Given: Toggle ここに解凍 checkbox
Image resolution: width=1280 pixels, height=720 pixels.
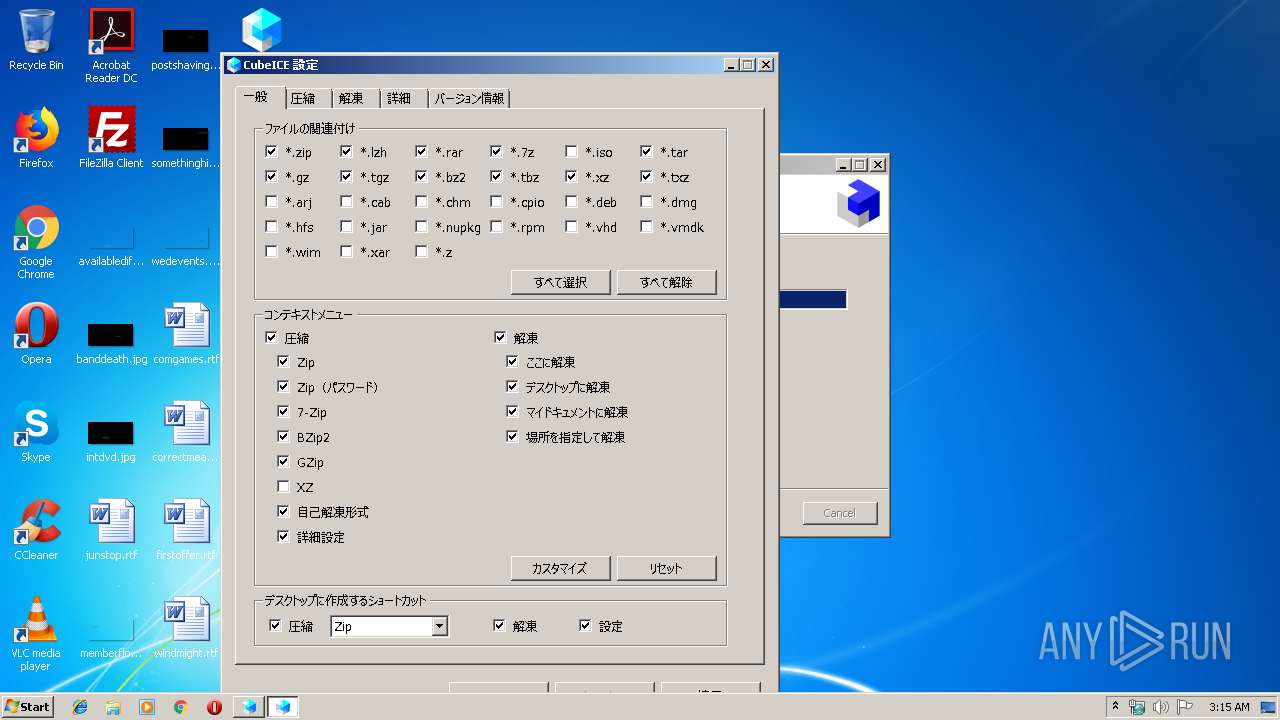Looking at the screenshot, I should [x=512, y=362].
